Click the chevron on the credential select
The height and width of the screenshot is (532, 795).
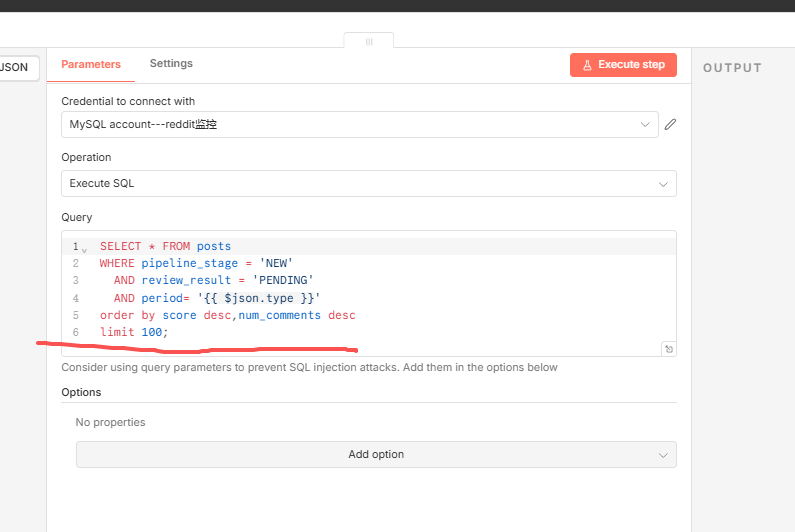[645, 125]
